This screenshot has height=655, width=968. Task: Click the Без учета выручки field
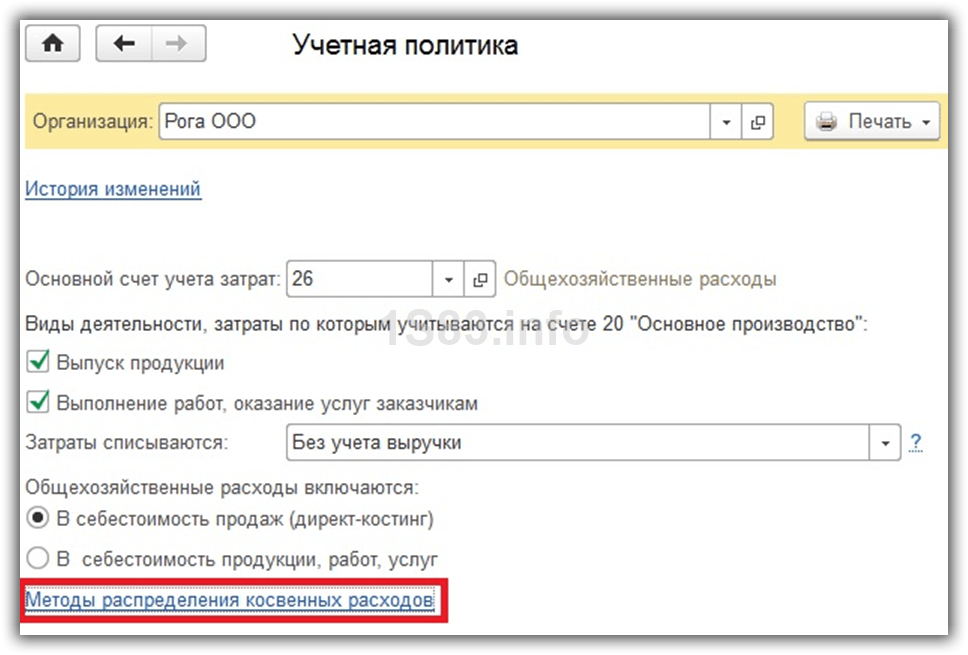point(578,443)
